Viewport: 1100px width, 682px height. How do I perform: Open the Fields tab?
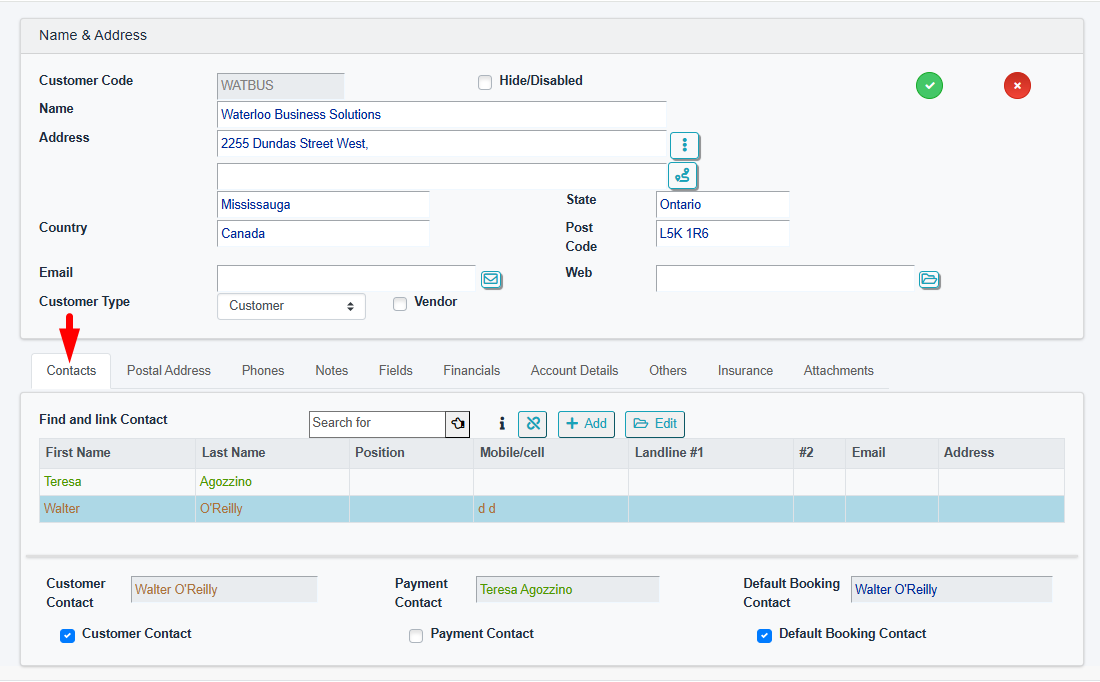point(396,370)
